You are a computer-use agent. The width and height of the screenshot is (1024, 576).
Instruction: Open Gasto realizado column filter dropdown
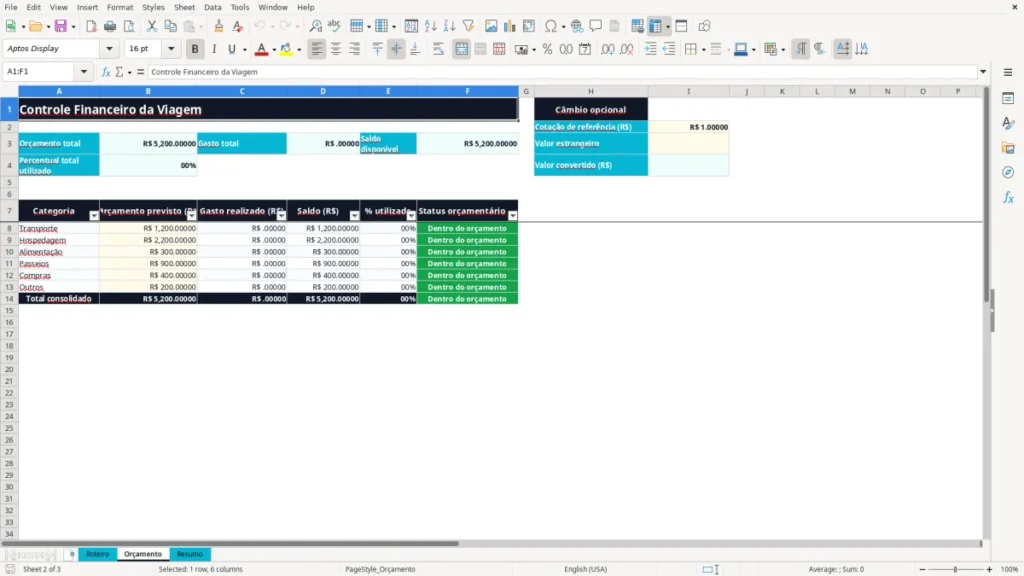281,216
